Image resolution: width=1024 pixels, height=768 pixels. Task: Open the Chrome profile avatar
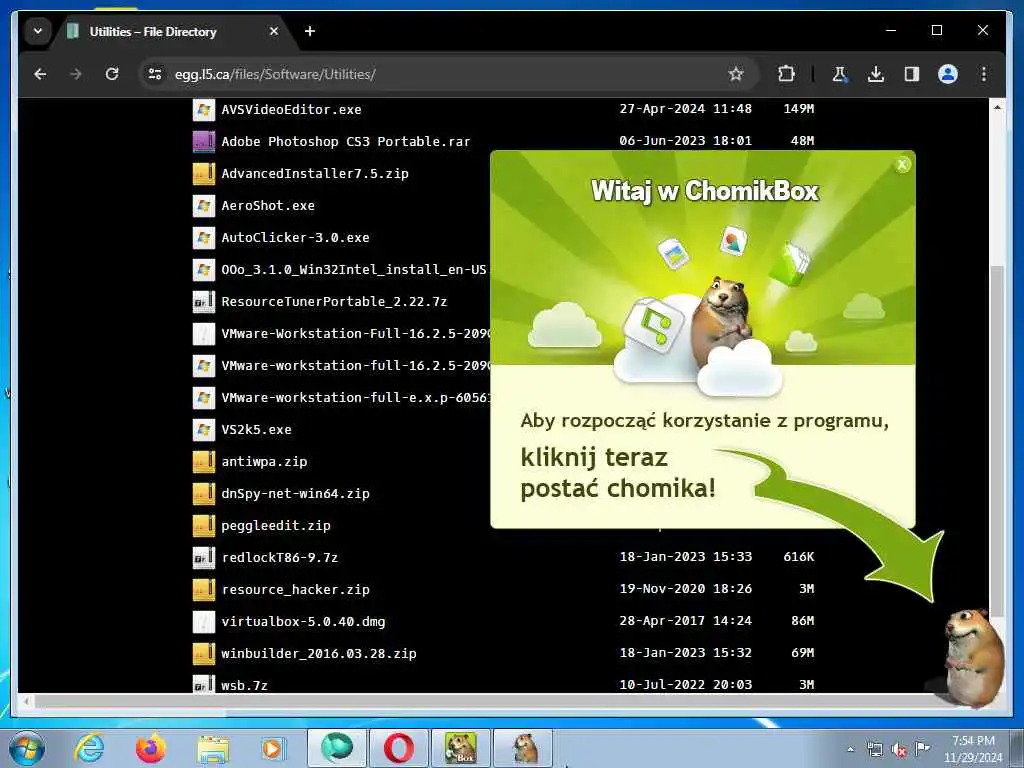[948, 74]
